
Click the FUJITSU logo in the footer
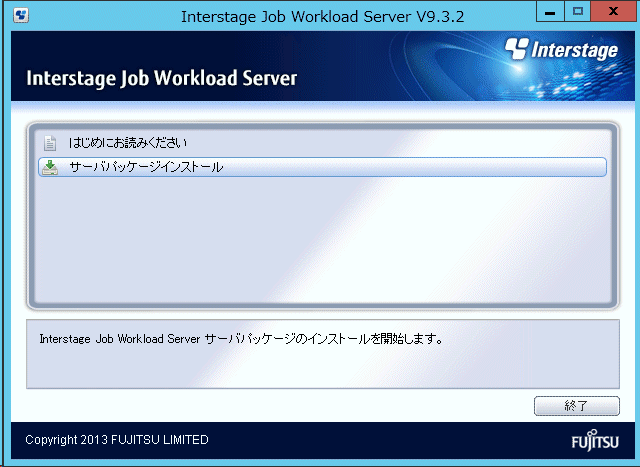coord(595,440)
